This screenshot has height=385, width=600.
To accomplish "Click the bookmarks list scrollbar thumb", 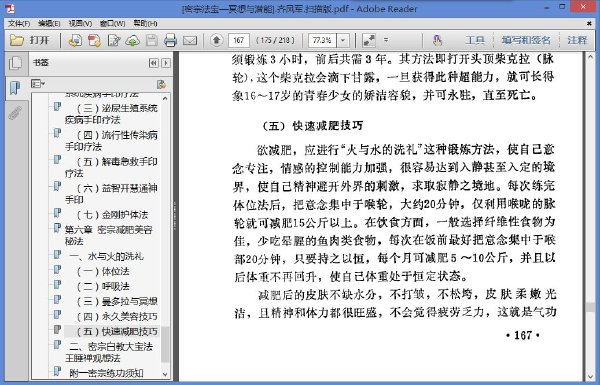I will click(165, 344).
